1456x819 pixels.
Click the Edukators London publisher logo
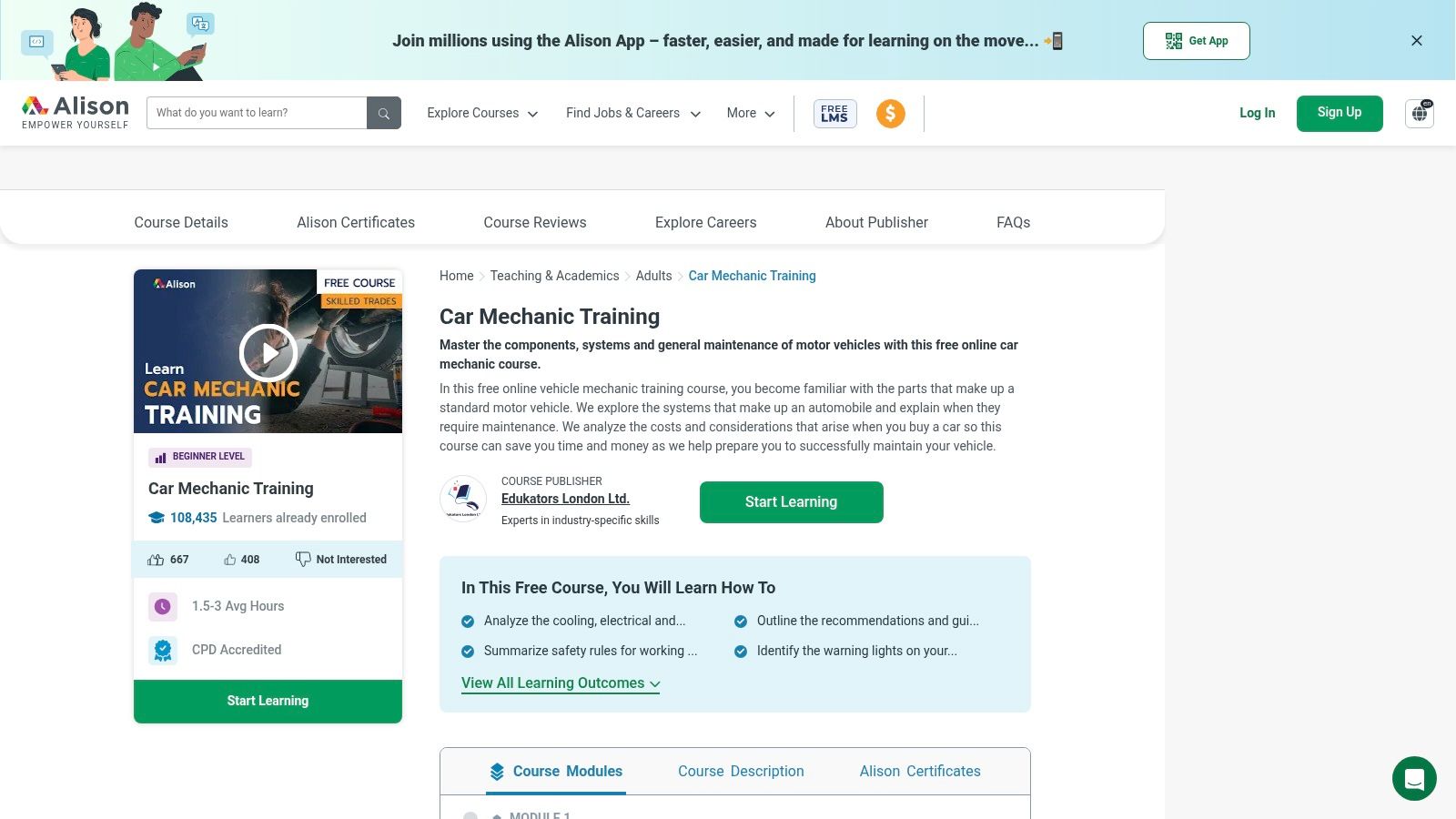pyautogui.click(x=463, y=499)
